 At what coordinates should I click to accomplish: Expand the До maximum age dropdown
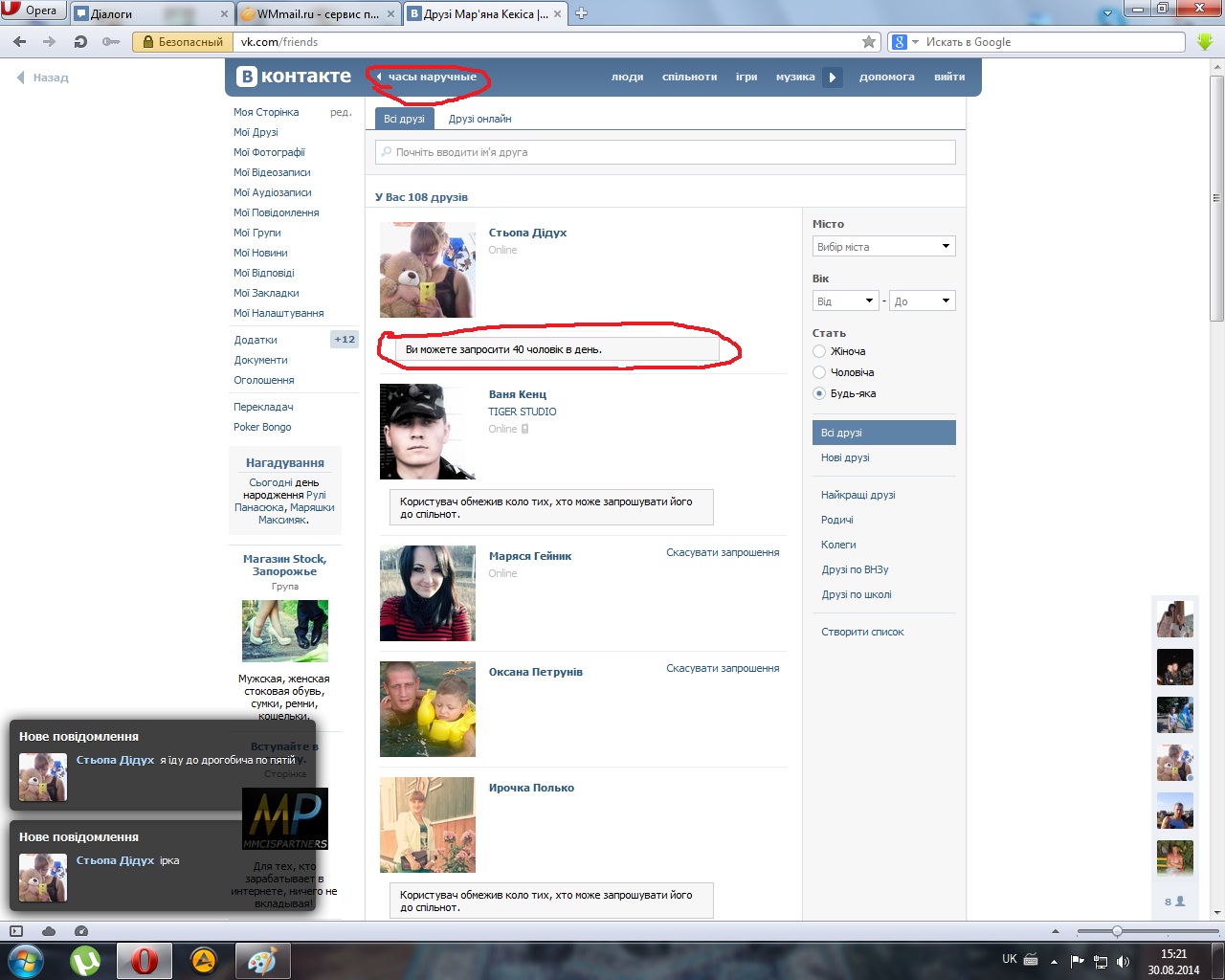tap(923, 301)
